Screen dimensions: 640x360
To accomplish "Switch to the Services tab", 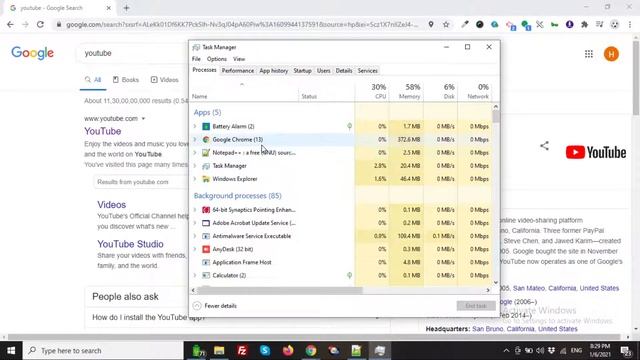I will pos(367,71).
